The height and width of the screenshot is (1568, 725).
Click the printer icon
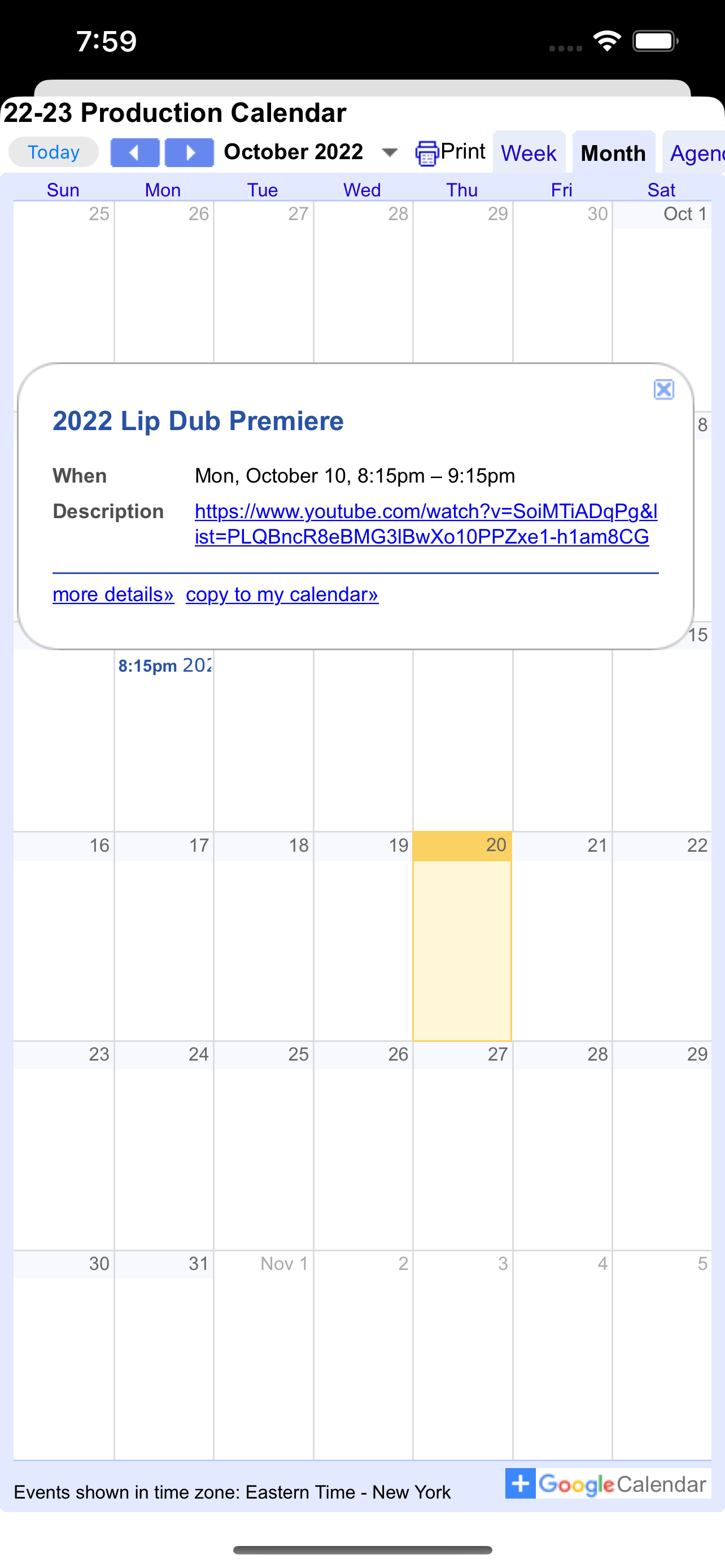tap(427, 154)
